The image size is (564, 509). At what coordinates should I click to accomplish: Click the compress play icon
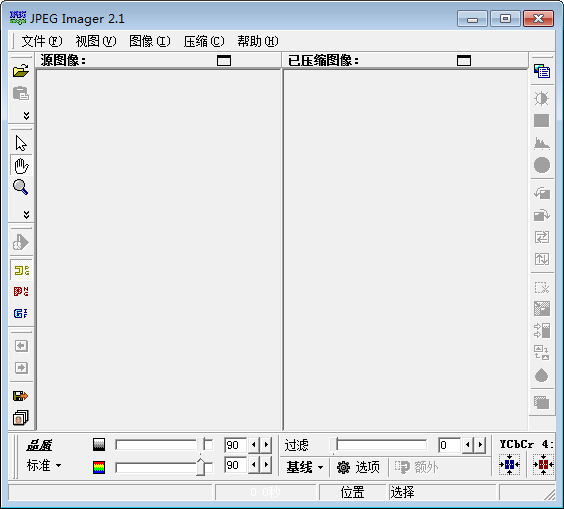(21, 242)
